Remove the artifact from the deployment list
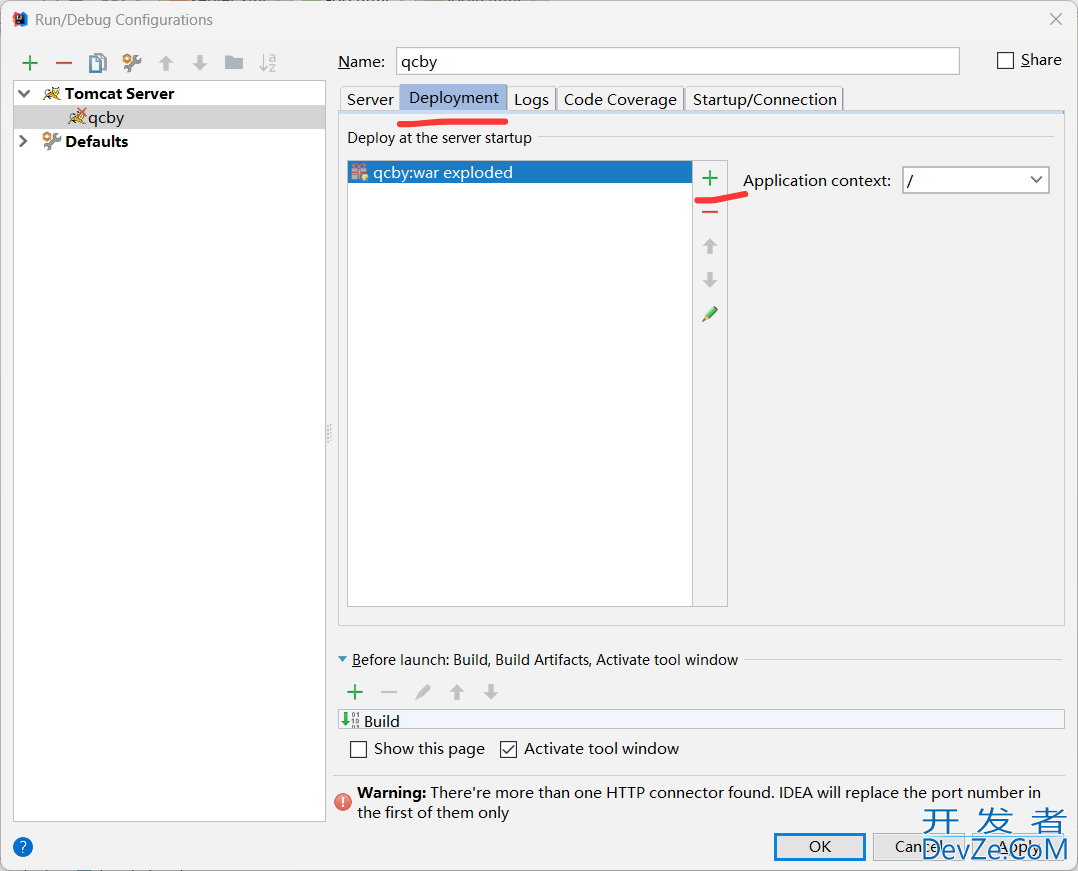The image size is (1078, 871). [710, 212]
